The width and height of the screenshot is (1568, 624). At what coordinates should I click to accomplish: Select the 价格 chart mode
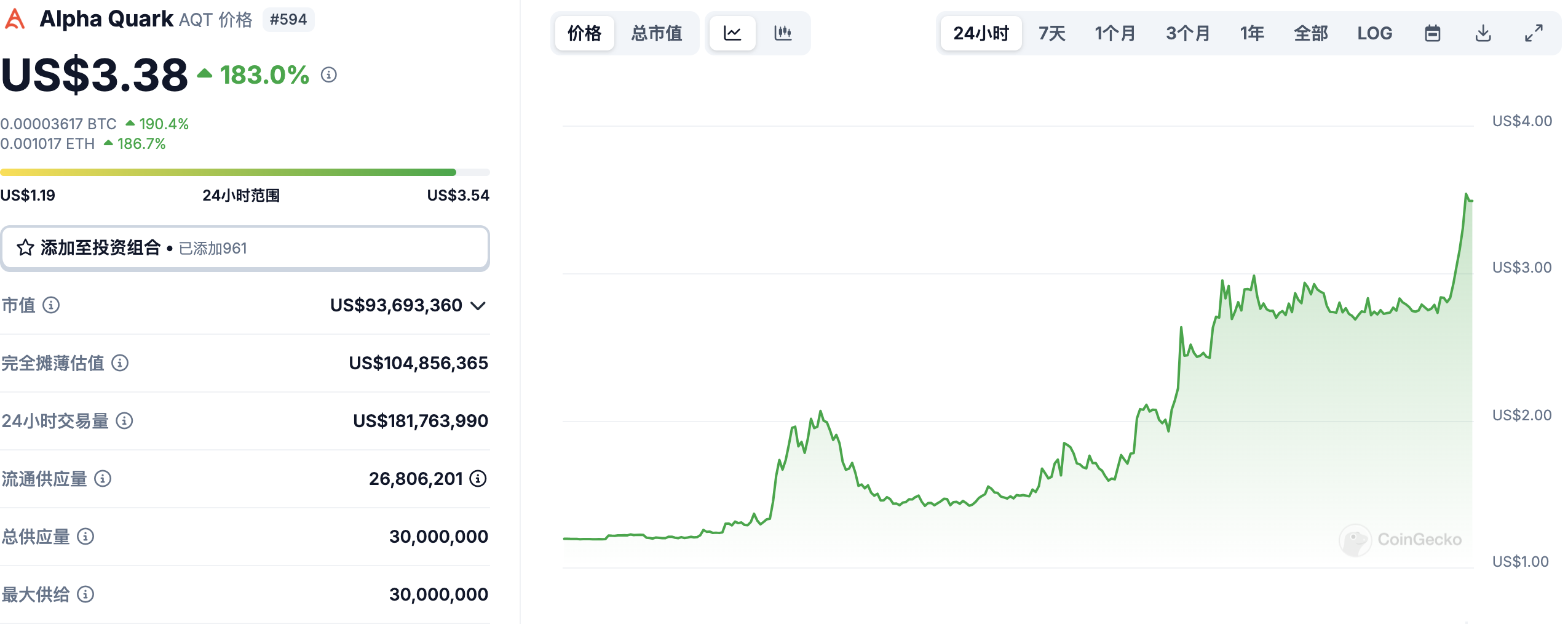(584, 33)
